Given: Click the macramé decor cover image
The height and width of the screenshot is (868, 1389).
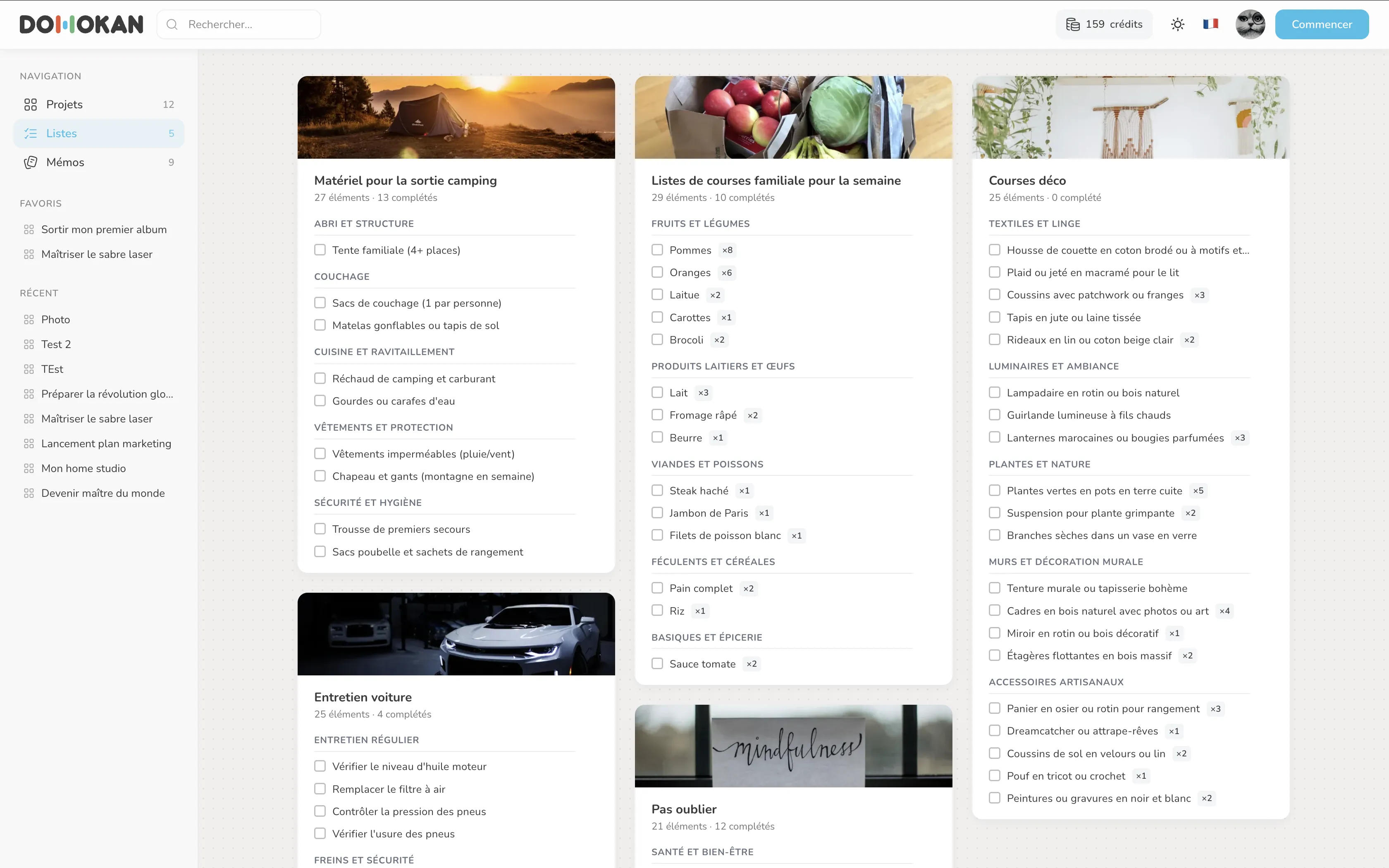Looking at the screenshot, I should (1131, 117).
